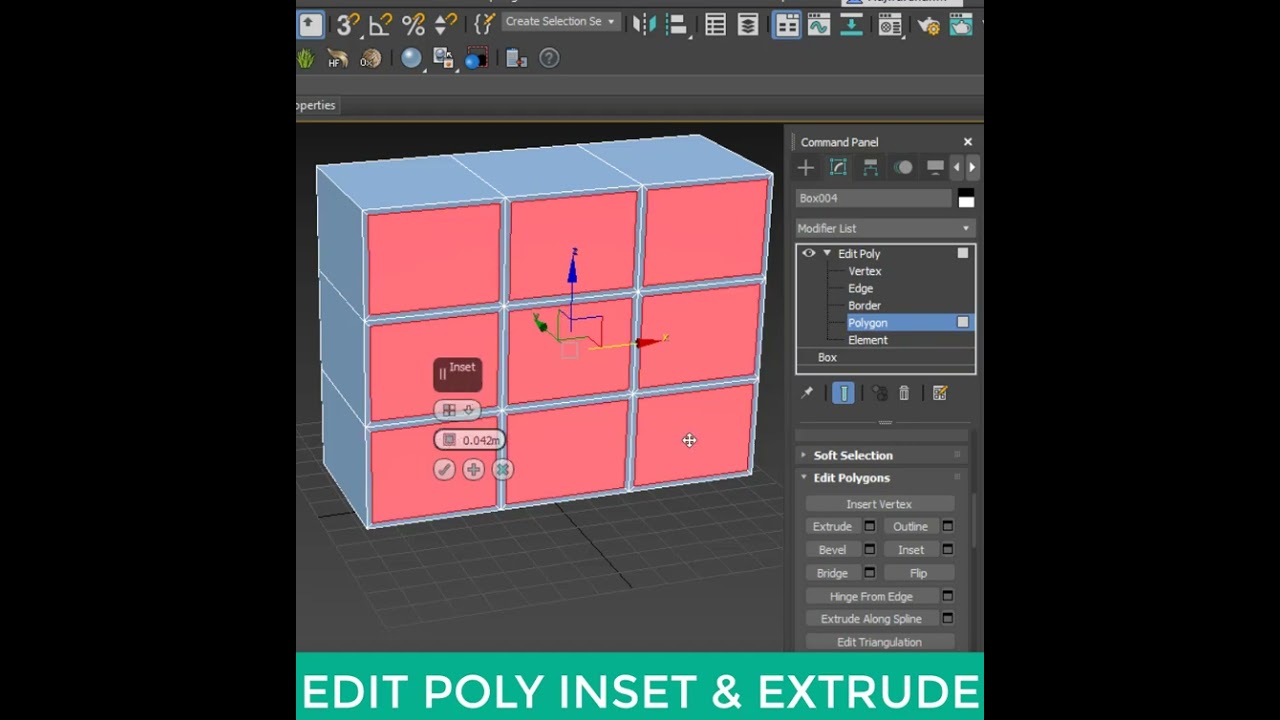Open Extrude settings box
This screenshot has height=720, width=1280.
coord(870,527)
